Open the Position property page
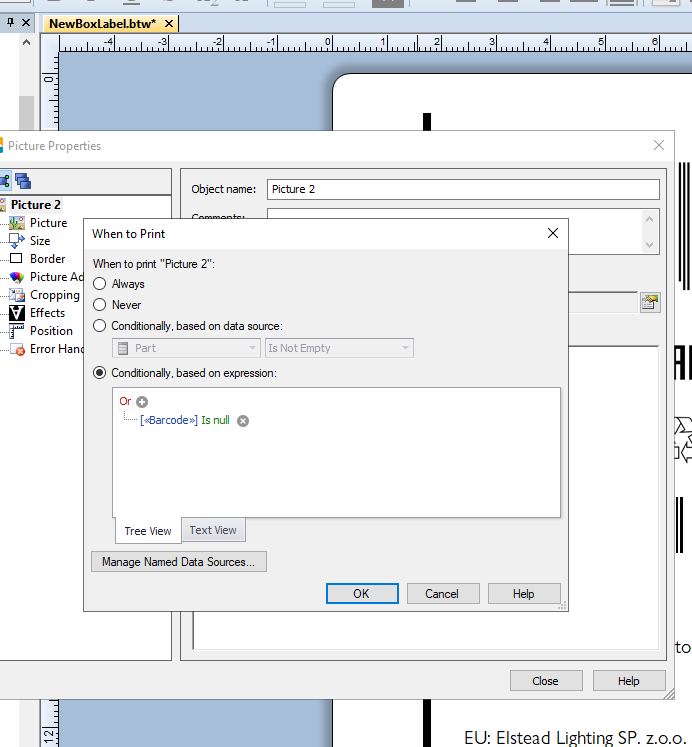This screenshot has width=692, height=747. 51,331
